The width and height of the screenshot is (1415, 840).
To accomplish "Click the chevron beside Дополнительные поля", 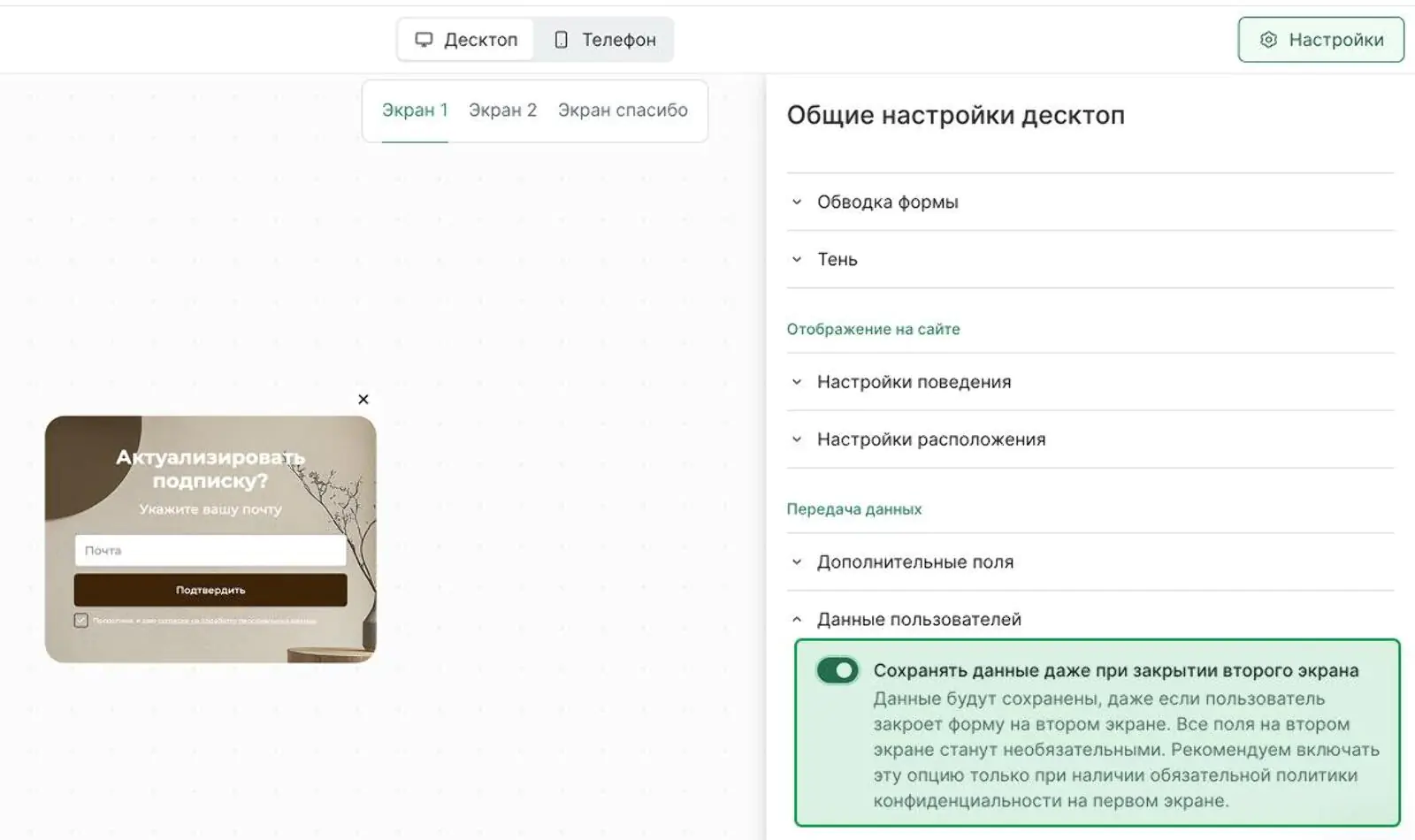I will click(797, 562).
